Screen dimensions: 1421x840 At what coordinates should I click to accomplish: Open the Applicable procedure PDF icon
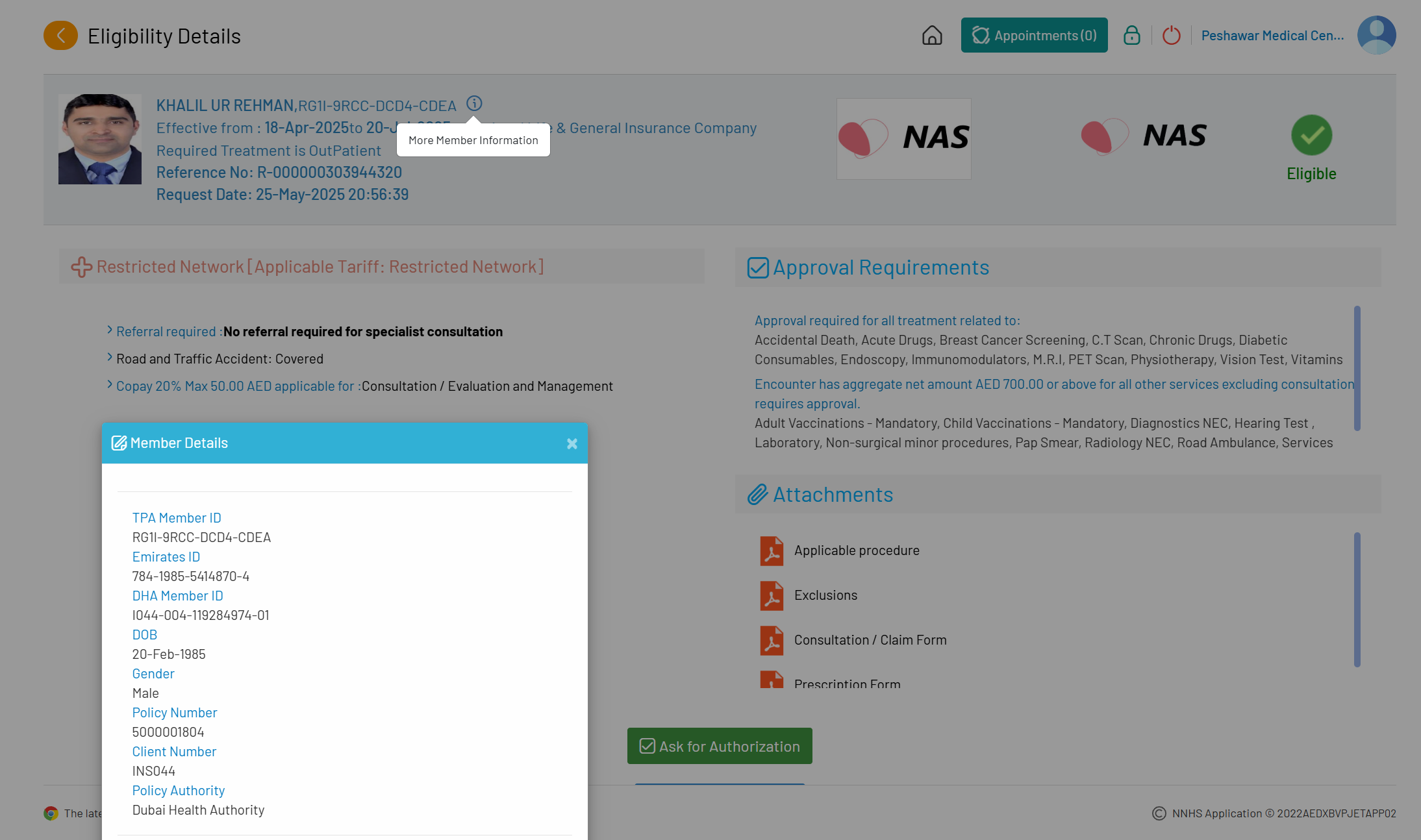pyautogui.click(x=772, y=550)
